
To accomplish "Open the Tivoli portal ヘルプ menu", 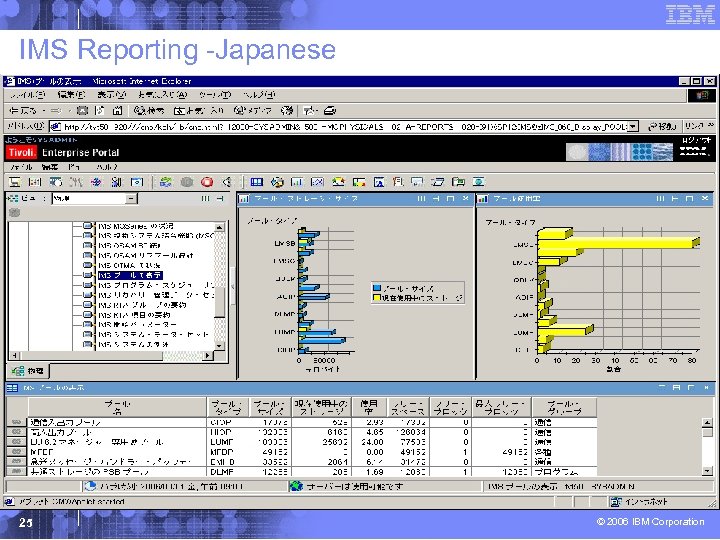I will pyautogui.click(x=107, y=167).
